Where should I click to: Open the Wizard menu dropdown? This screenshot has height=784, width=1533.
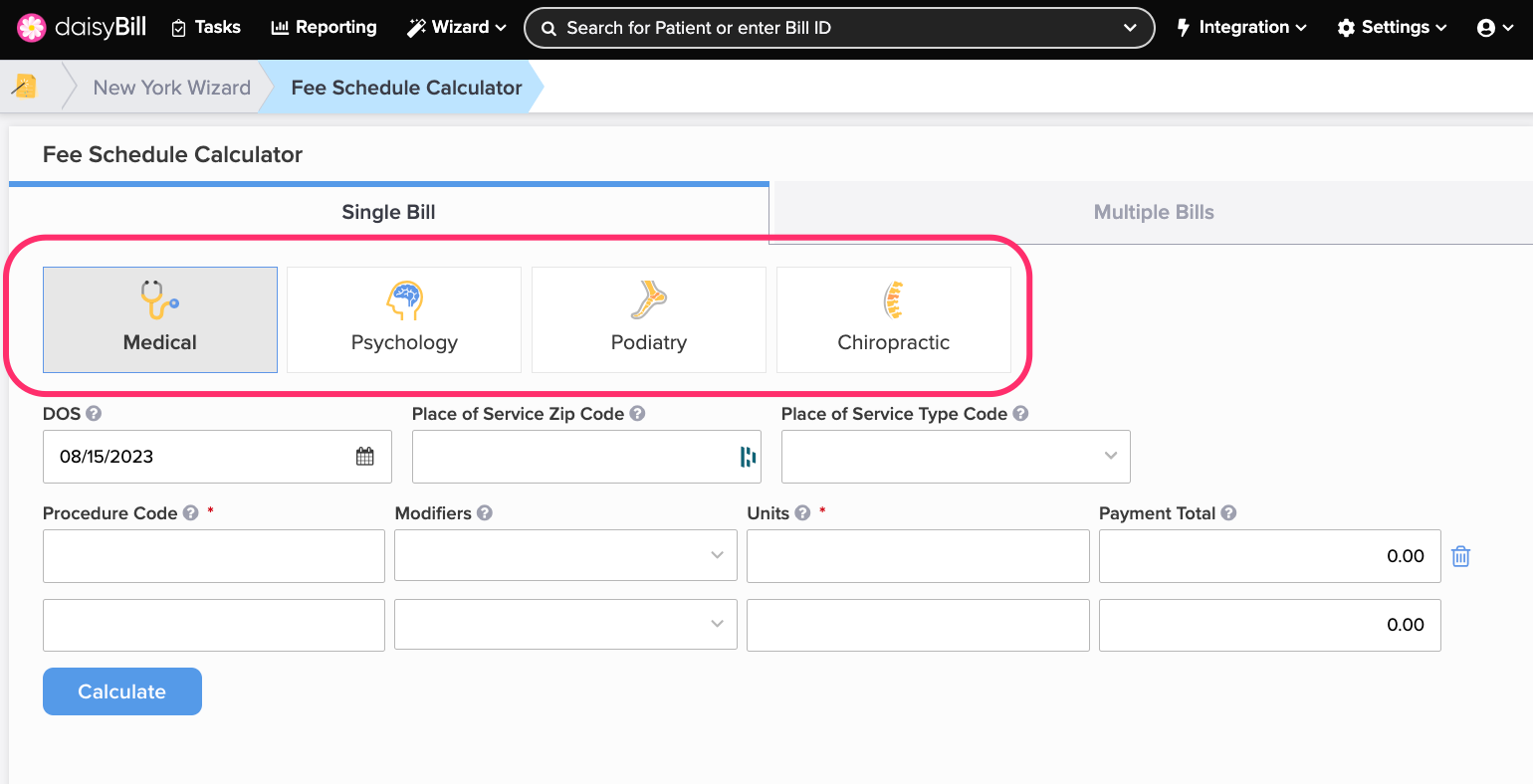[457, 28]
